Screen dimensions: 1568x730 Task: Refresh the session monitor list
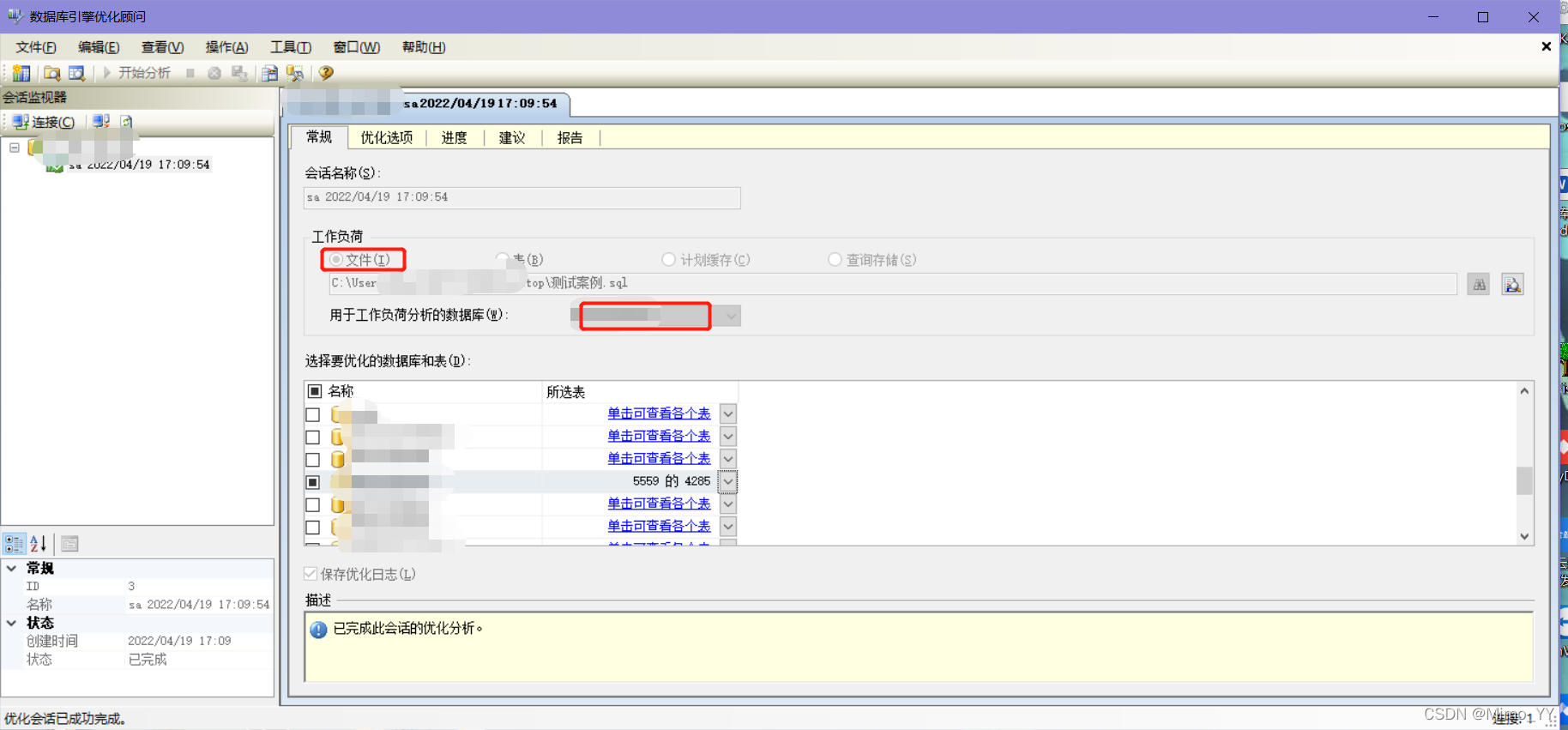pos(126,122)
